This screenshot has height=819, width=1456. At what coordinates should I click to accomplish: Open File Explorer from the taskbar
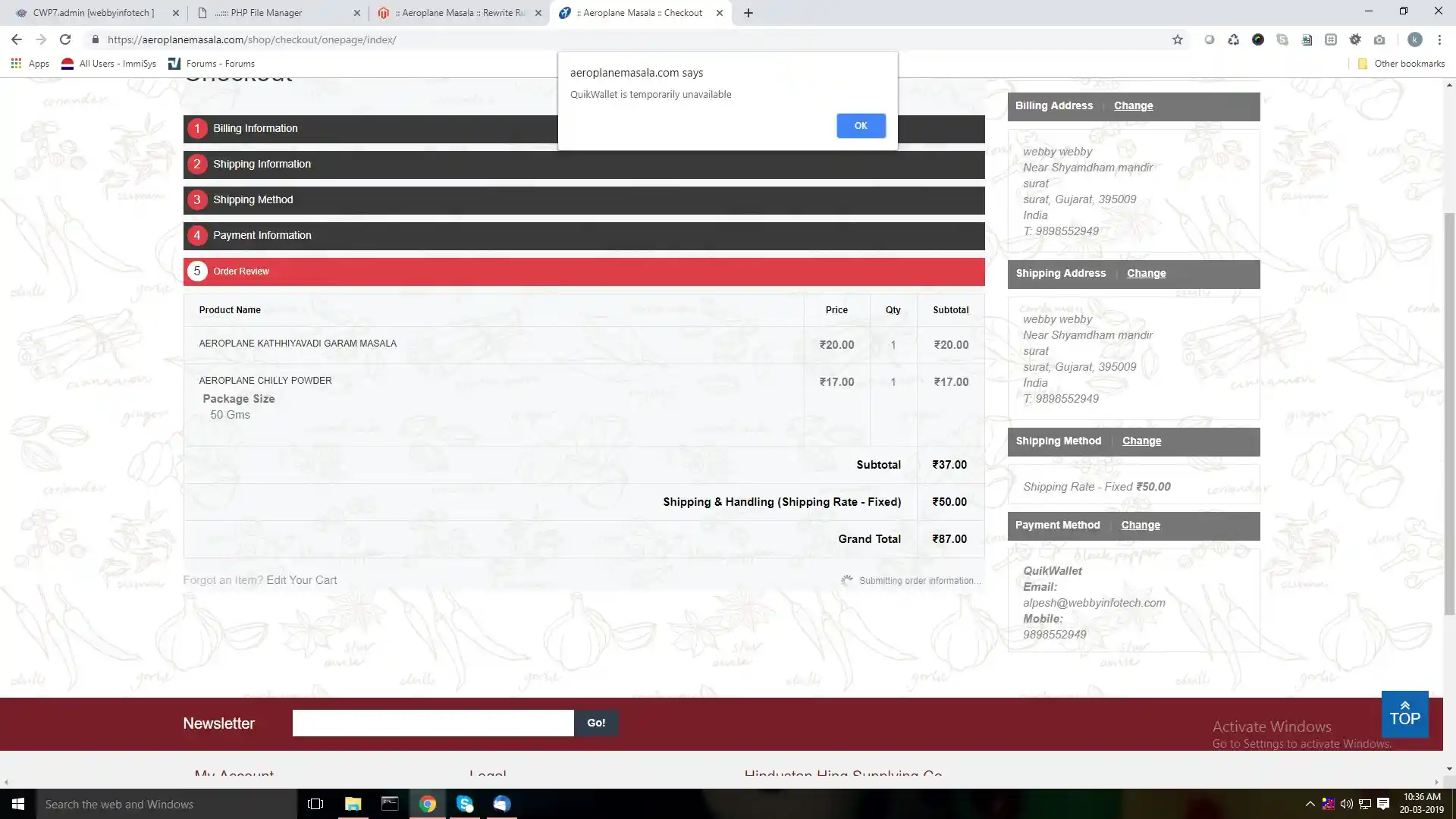point(353,804)
